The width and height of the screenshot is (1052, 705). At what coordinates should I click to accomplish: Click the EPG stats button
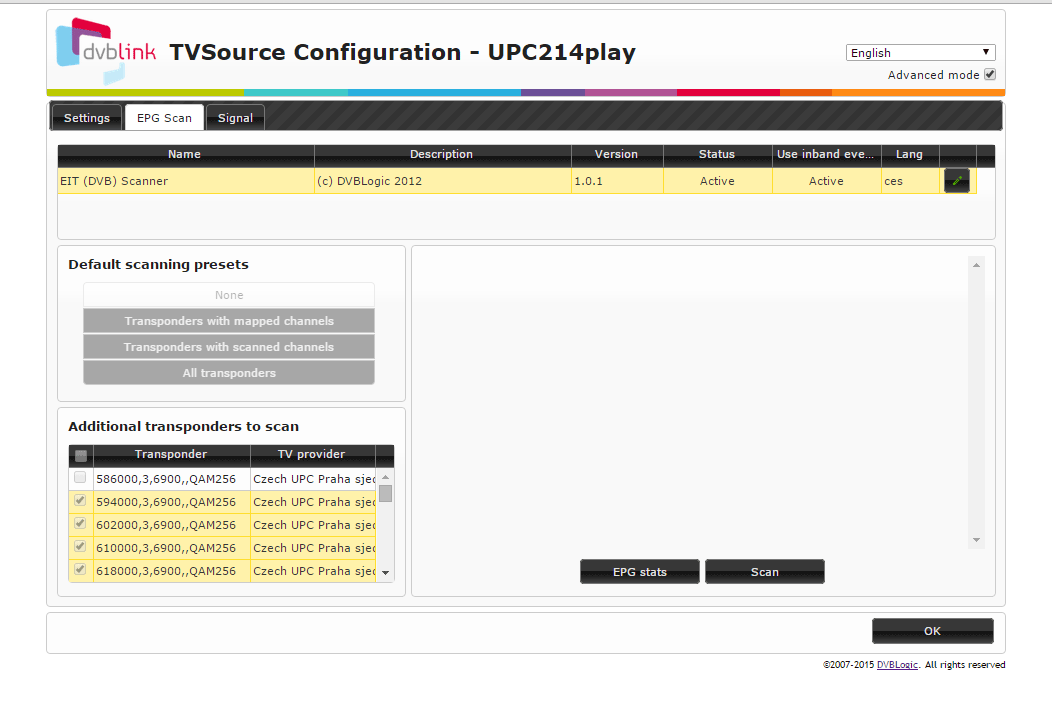[x=639, y=572]
